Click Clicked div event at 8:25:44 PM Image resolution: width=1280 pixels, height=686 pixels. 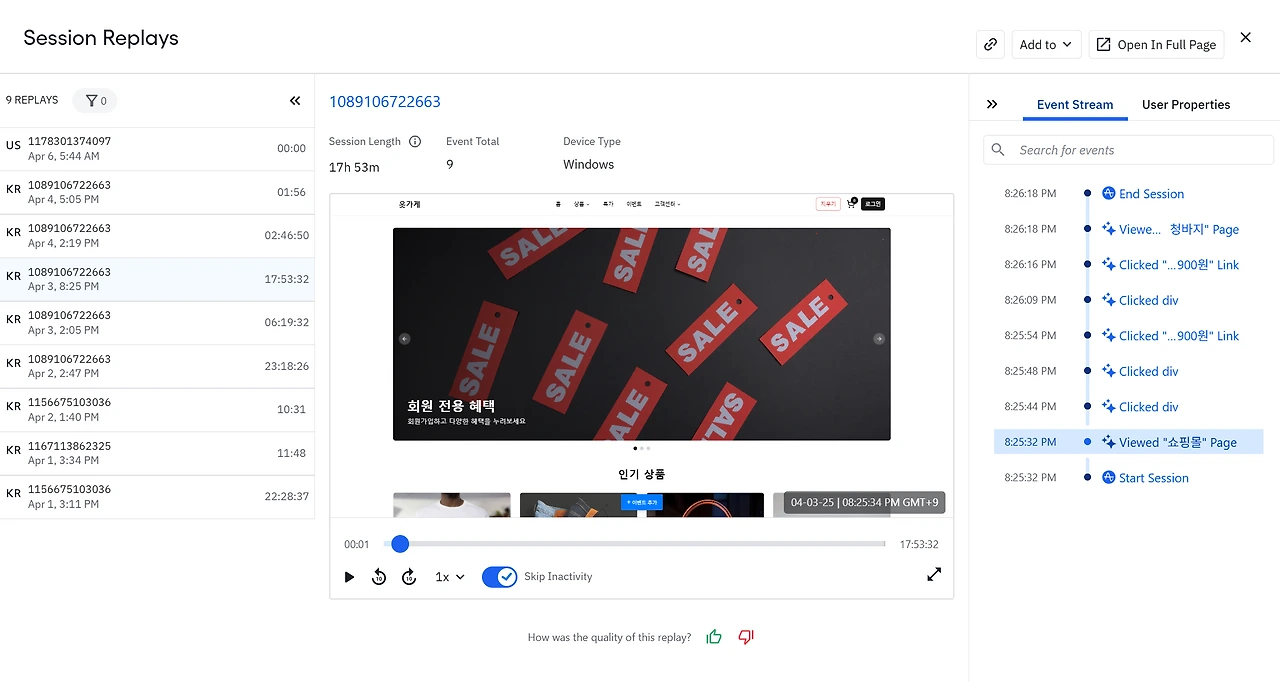[1148, 407]
